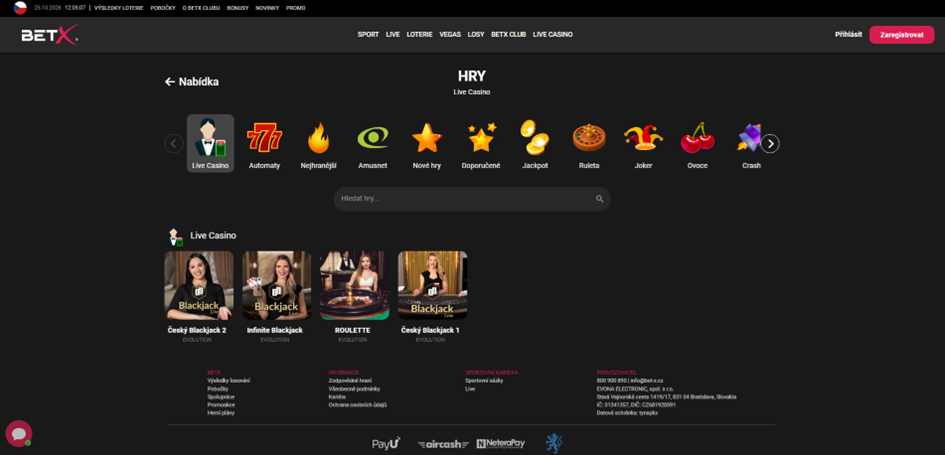Click the Přihlásit login link
945x455 pixels.
(x=849, y=35)
